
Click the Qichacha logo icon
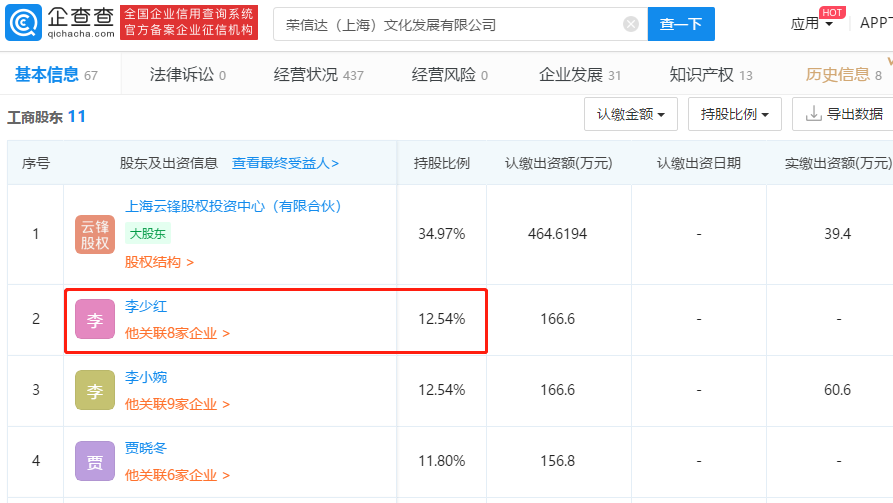(x=23, y=23)
